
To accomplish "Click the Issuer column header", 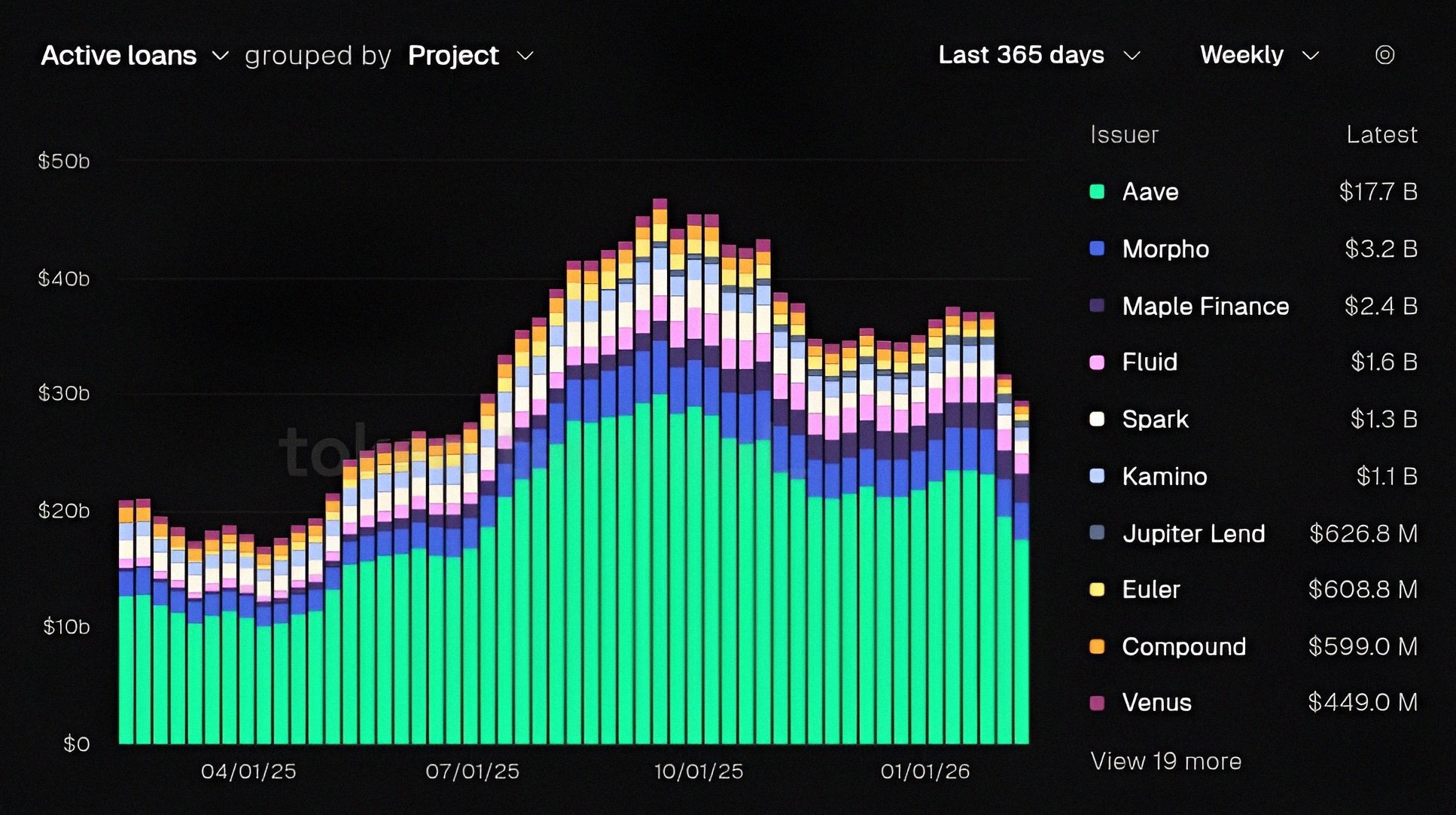I will click(1124, 135).
